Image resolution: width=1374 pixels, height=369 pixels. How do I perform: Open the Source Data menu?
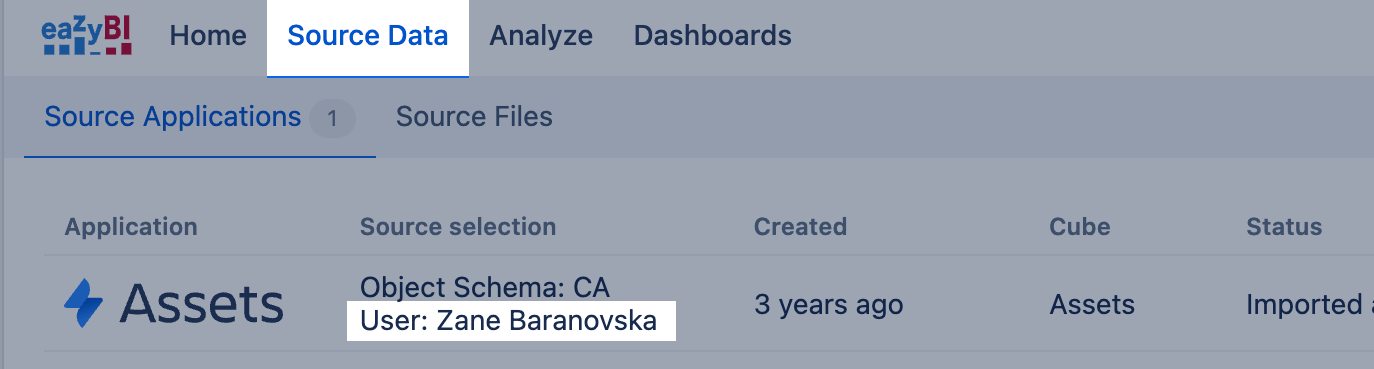click(368, 36)
